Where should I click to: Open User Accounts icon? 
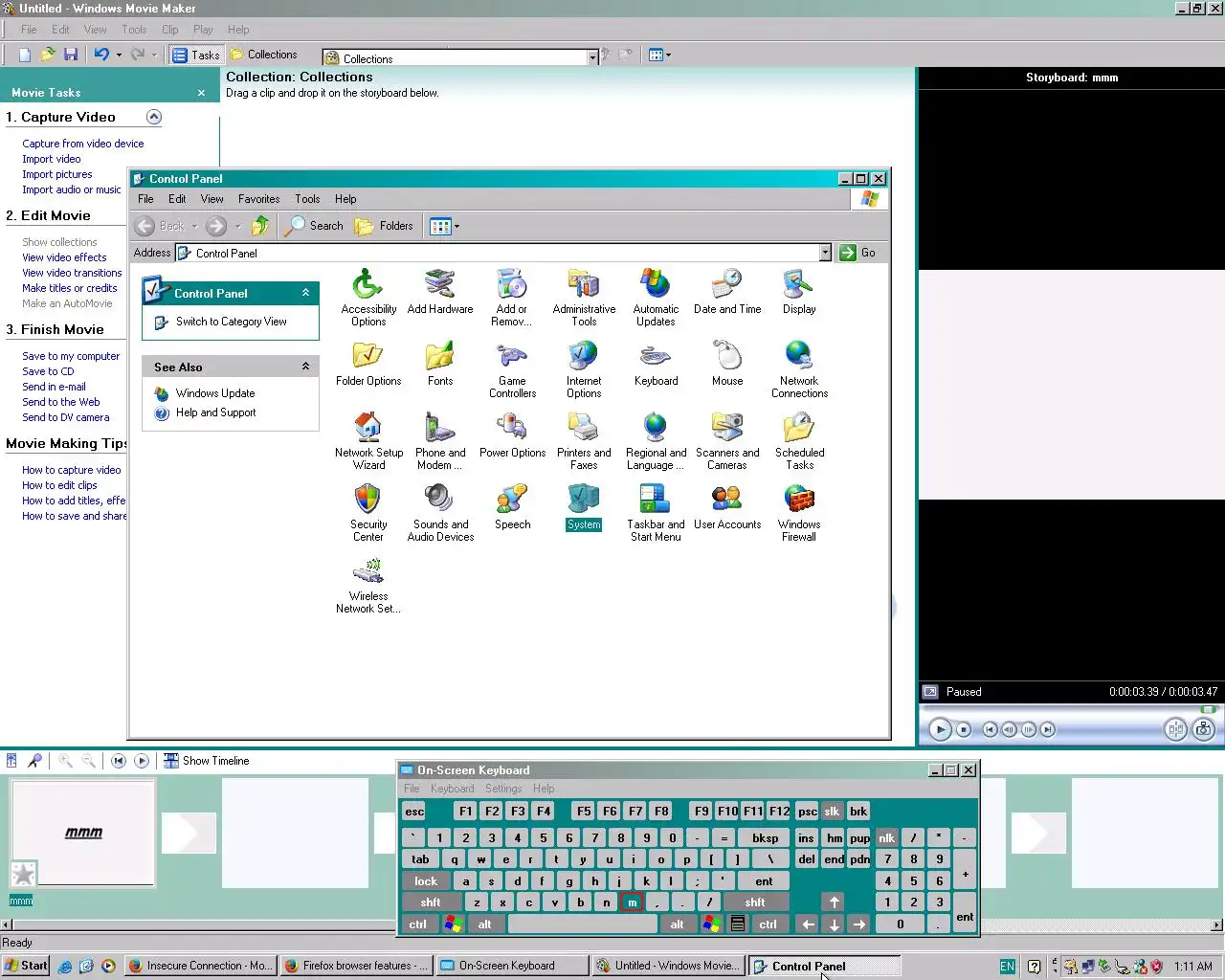coord(727,507)
